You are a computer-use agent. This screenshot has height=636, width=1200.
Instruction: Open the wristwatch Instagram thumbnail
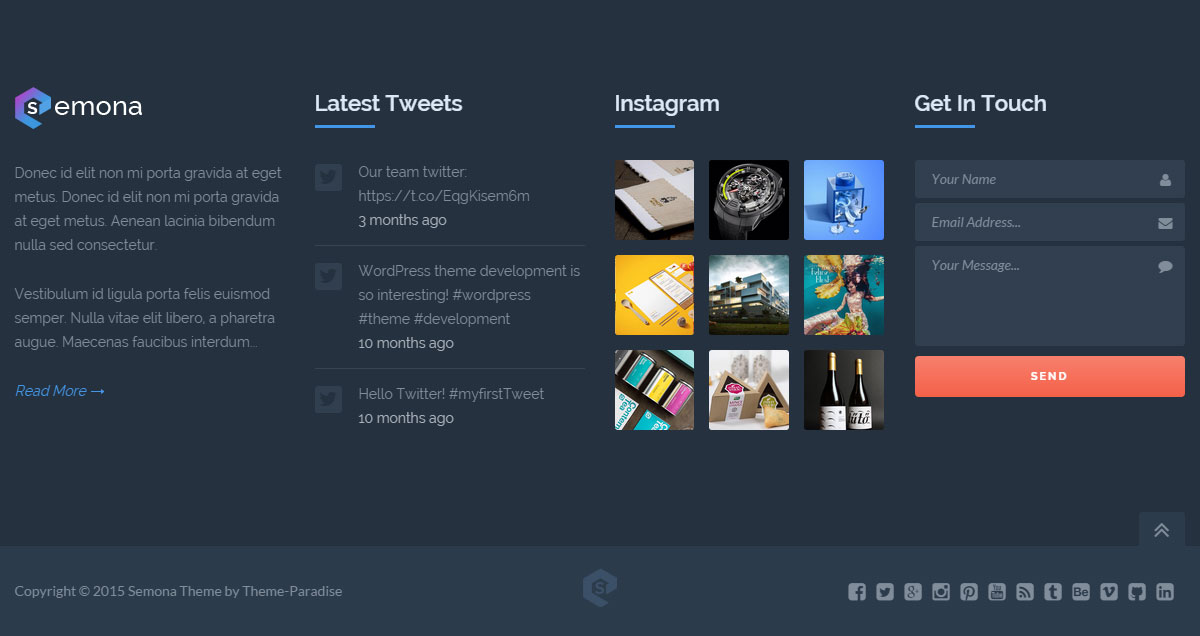click(749, 200)
